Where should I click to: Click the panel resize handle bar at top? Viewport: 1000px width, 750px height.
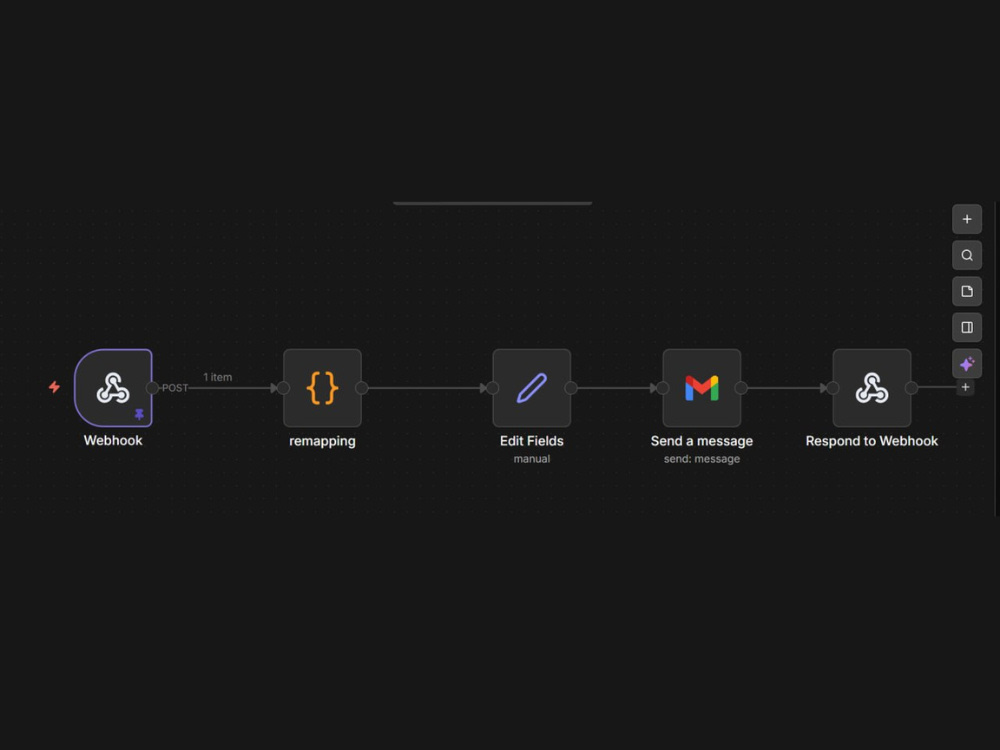[492, 203]
